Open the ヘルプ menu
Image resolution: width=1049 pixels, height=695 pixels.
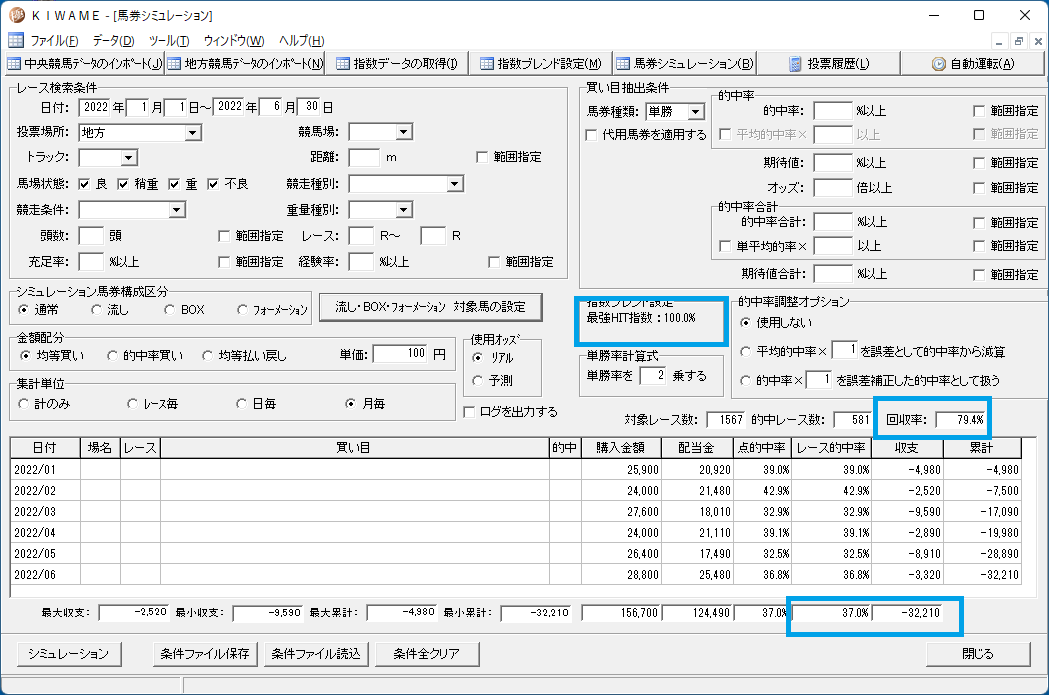(x=301, y=41)
